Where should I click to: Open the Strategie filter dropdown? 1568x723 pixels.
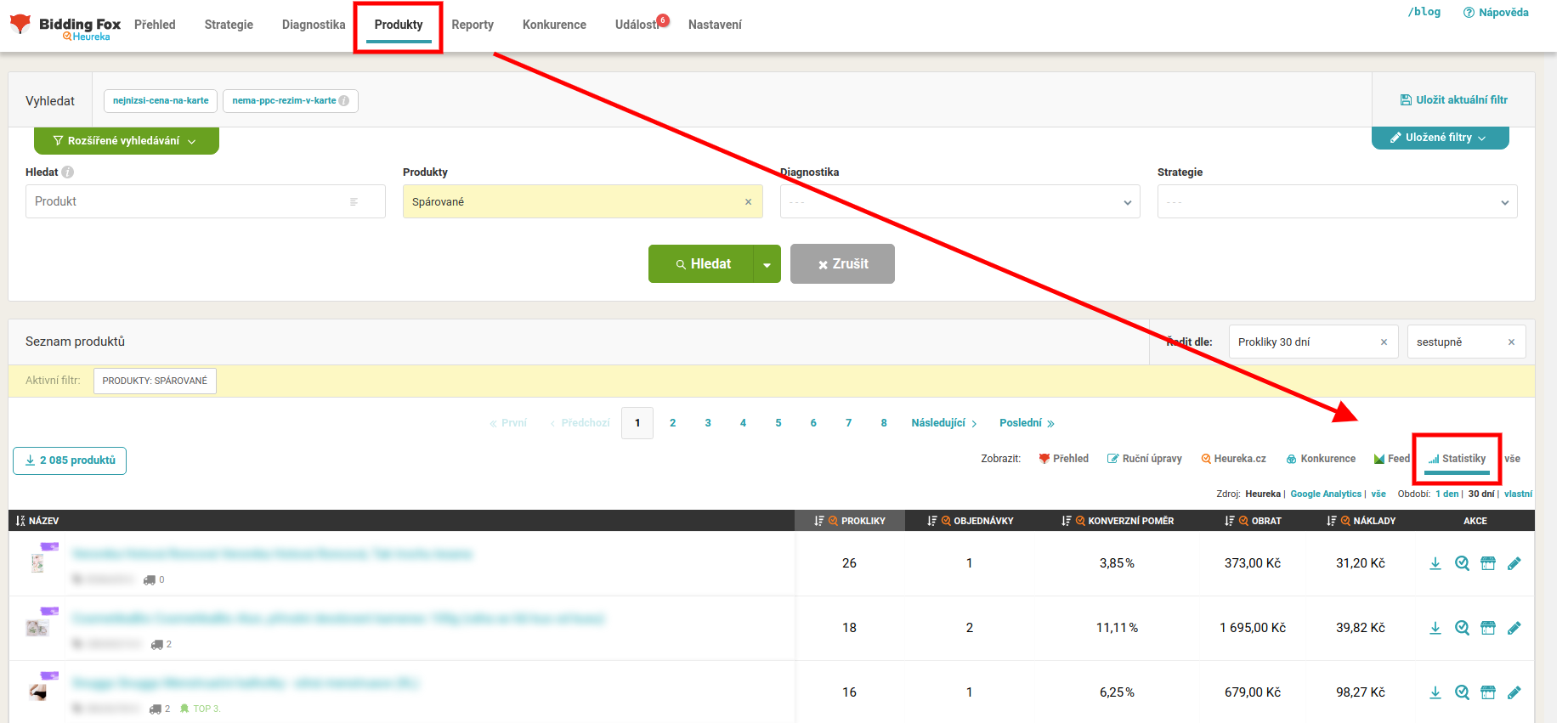[1336, 202]
